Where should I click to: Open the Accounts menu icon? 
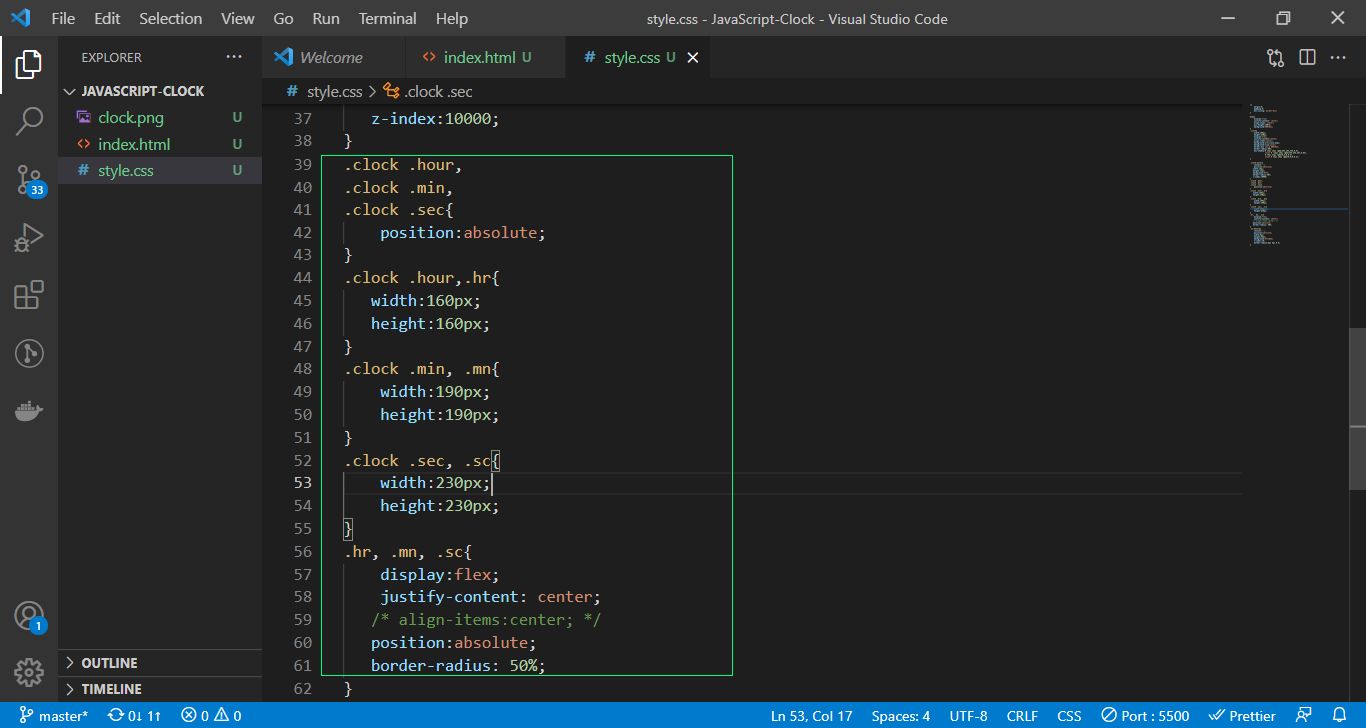29,616
